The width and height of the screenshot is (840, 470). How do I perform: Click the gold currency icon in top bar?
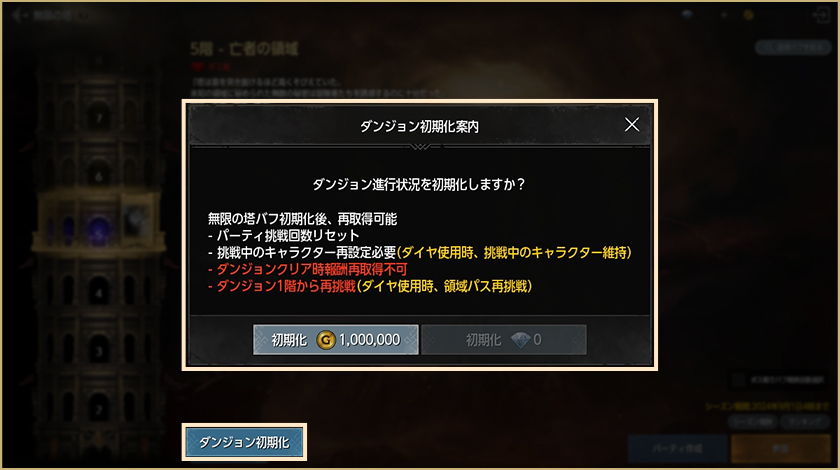click(x=748, y=15)
